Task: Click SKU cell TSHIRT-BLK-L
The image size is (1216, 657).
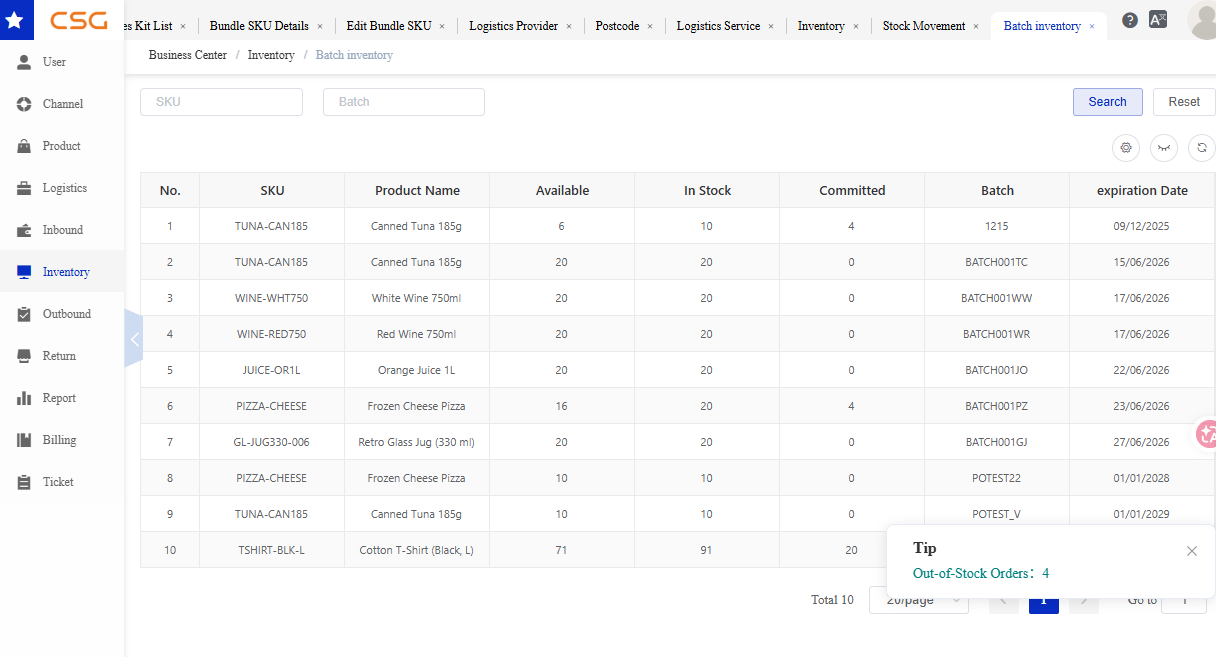Action: tap(272, 550)
